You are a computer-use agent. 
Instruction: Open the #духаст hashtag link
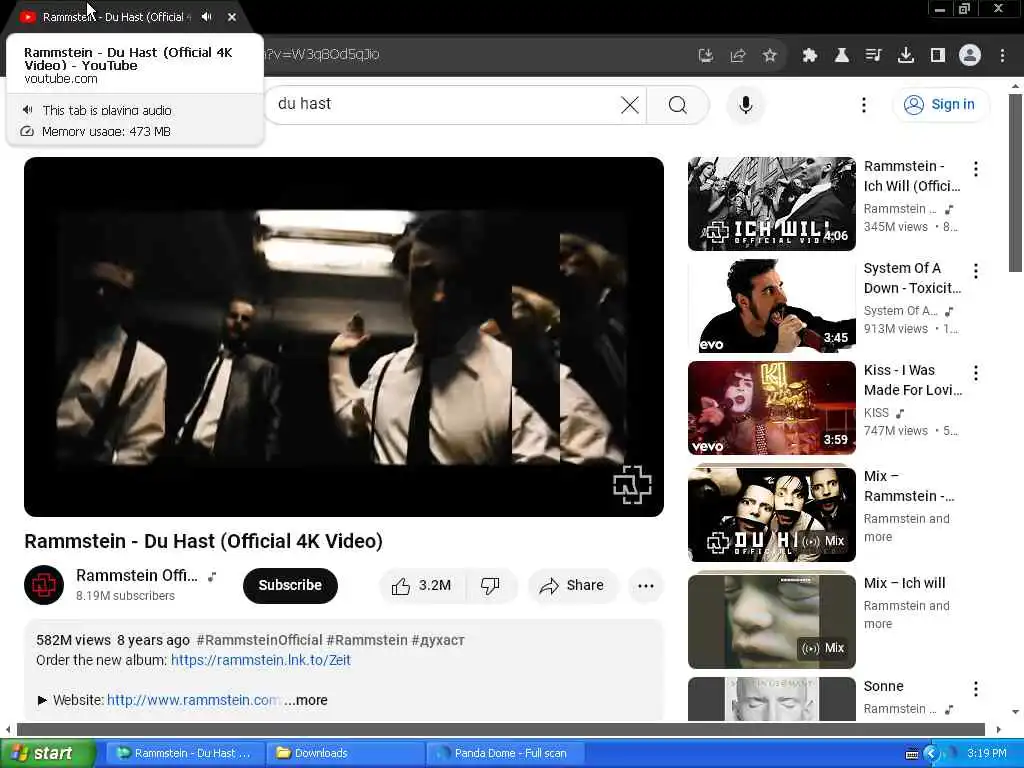[x=438, y=640]
